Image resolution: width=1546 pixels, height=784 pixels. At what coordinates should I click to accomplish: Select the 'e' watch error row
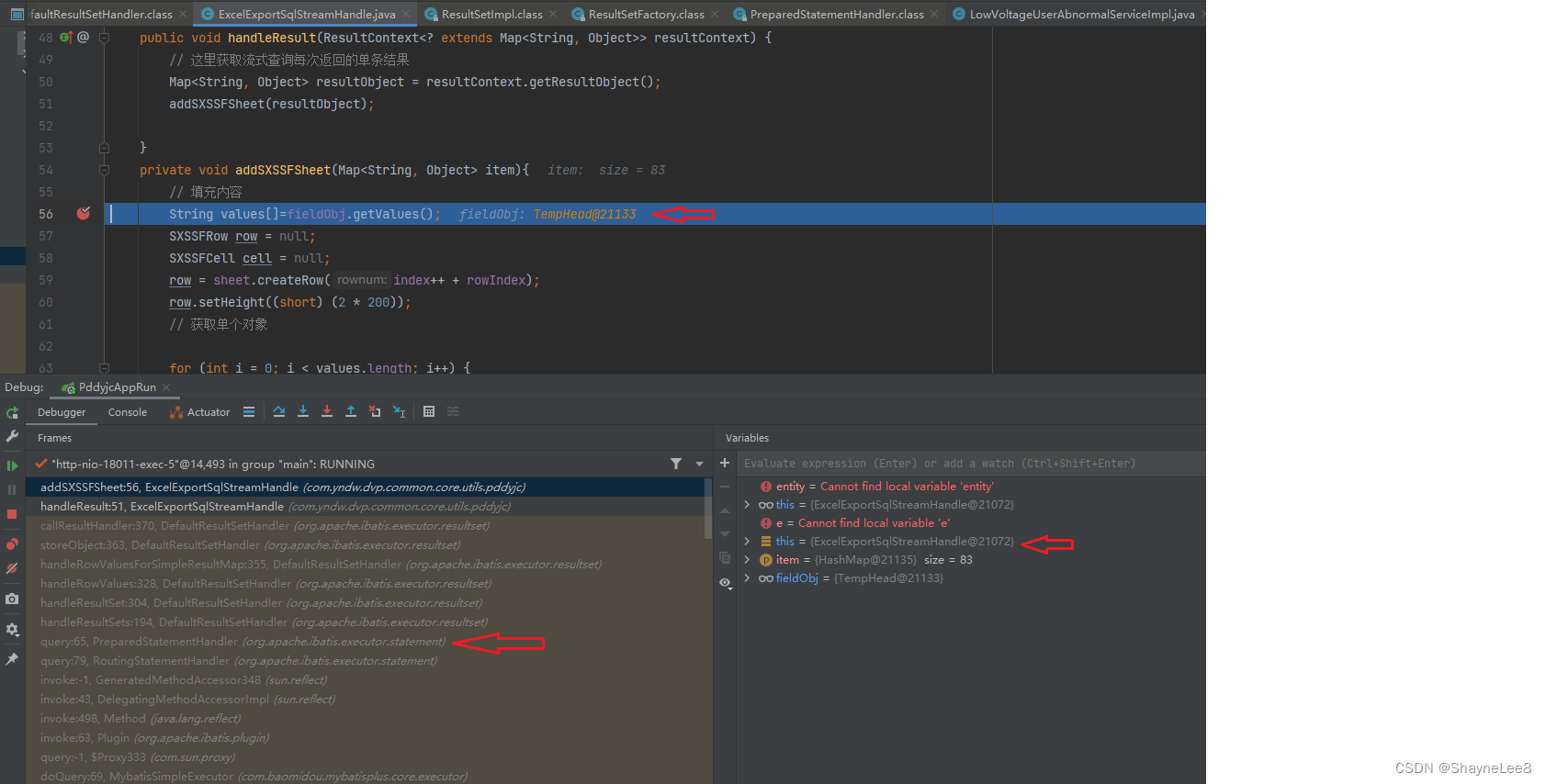(x=972, y=523)
